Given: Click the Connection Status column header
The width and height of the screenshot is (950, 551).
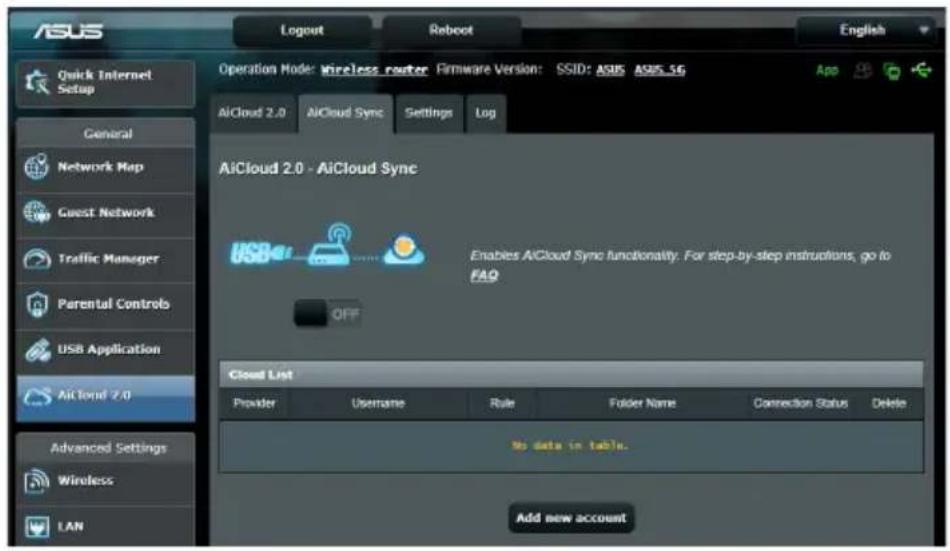Looking at the screenshot, I should point(800,403).
